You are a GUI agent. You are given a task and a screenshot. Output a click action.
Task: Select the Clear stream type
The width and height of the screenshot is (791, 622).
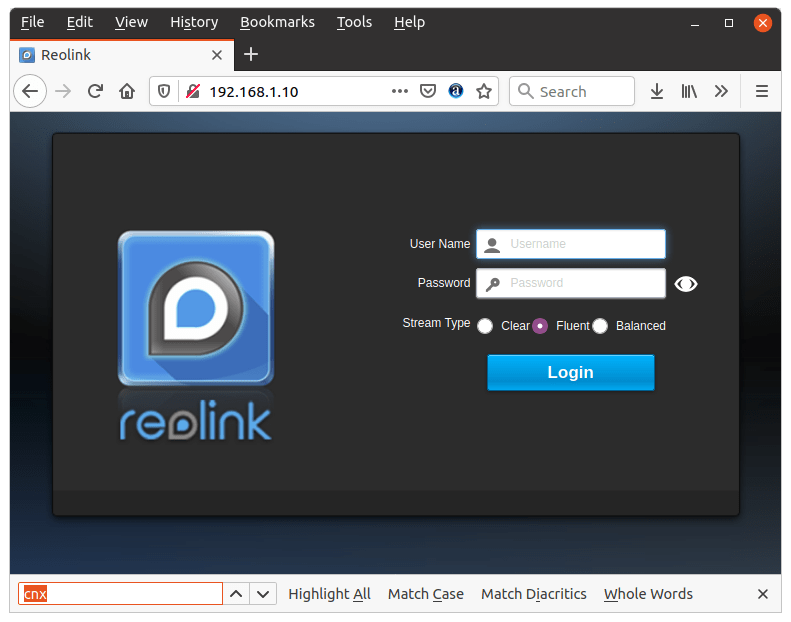coord(485,326)
